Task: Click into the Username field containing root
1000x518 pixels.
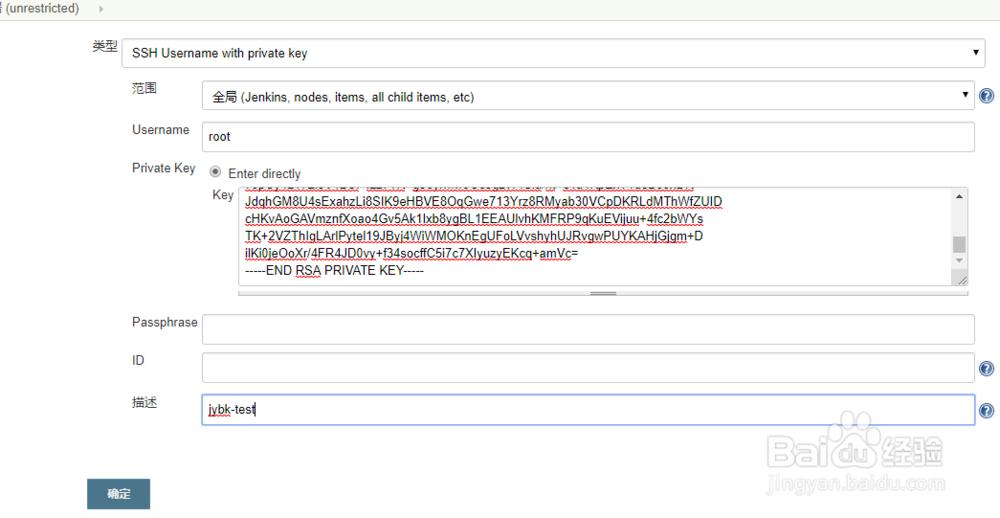Action: [588, 136]
